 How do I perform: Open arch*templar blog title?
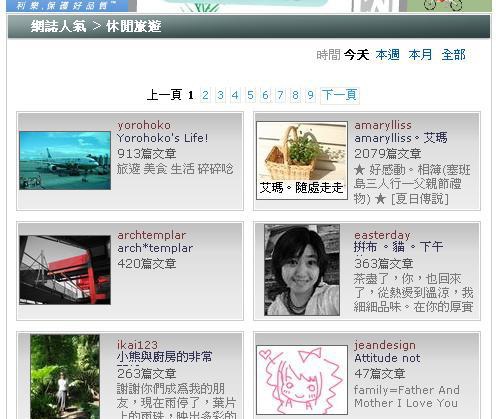pyautogui.click(x=155, y=248)
